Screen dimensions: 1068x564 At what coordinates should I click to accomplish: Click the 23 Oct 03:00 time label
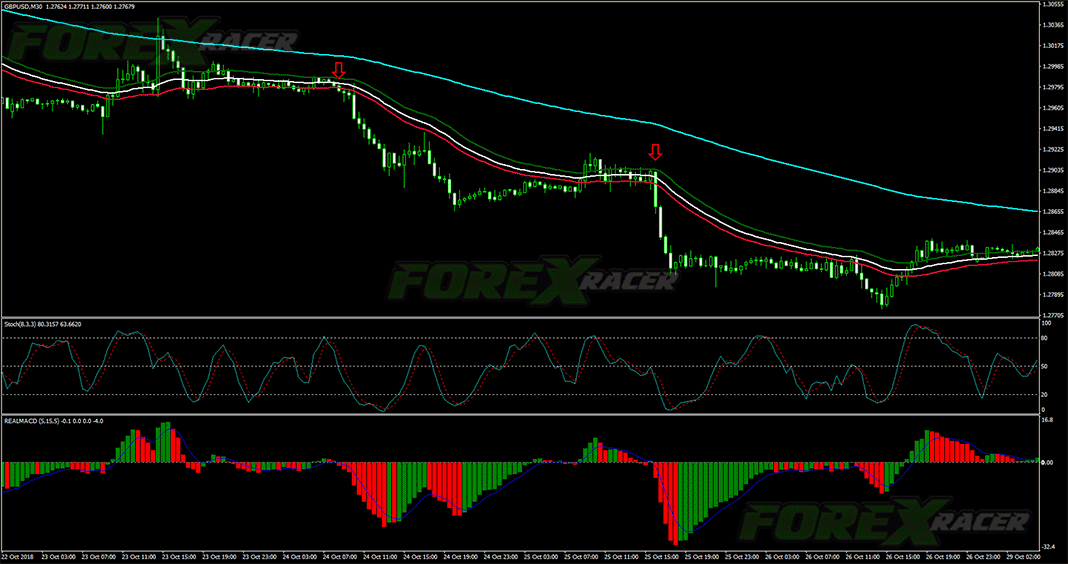pyautogui.click(x=59, y=556)
